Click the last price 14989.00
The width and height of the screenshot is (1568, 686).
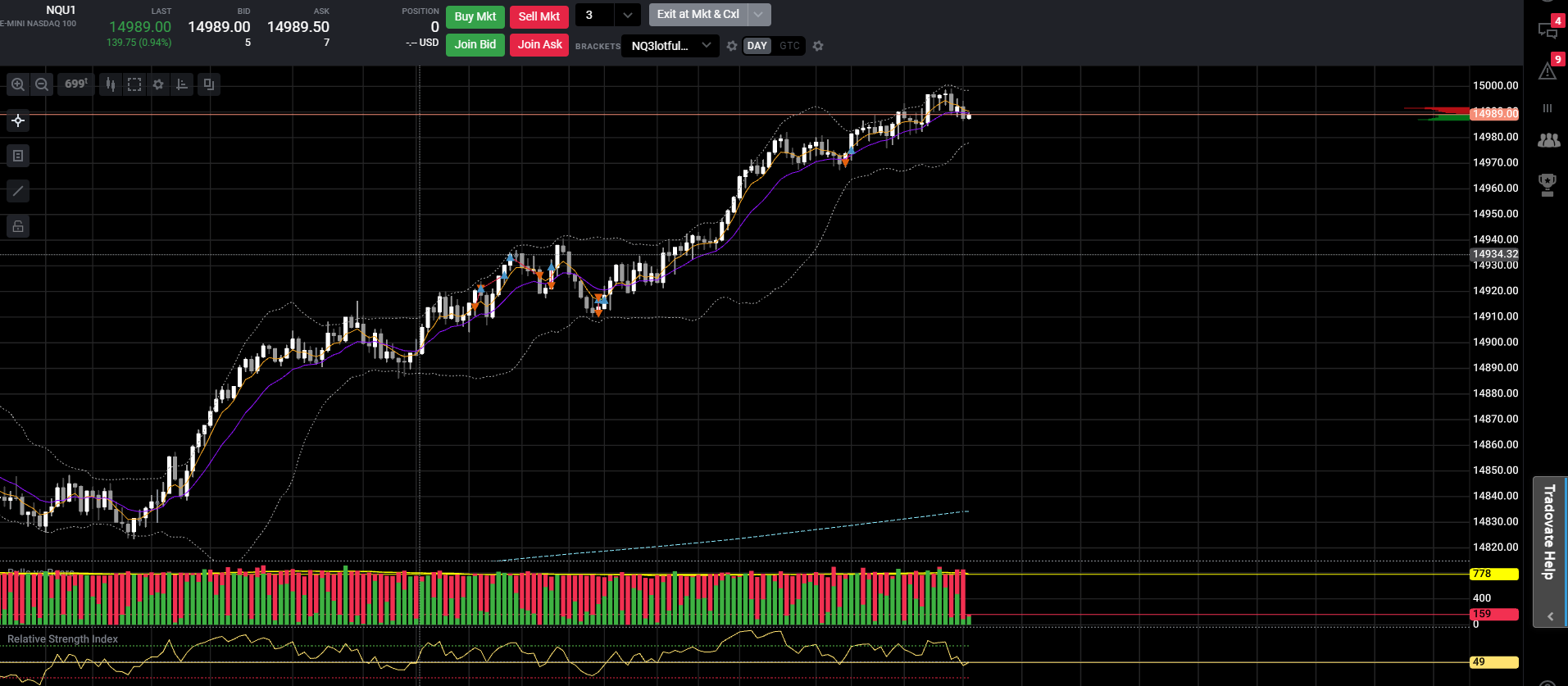click(x=140, y=27)
